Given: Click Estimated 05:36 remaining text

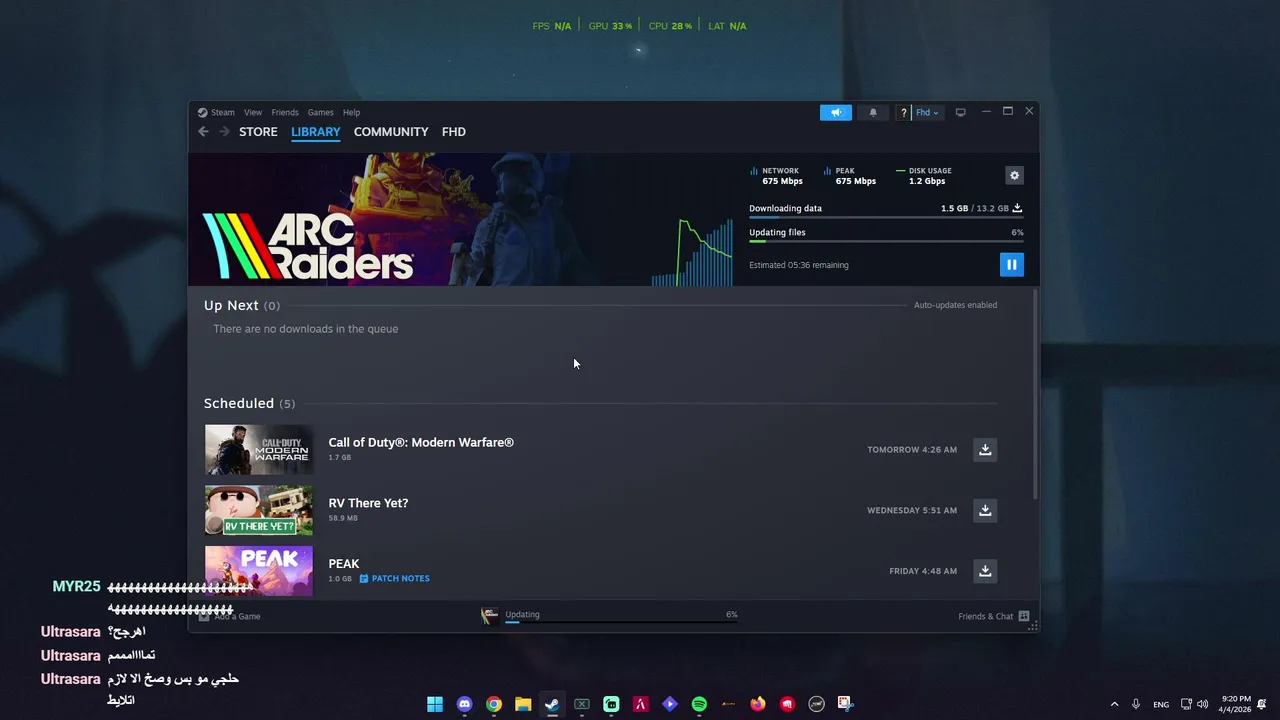Looking at the screenshot, I should (x=799, y=265).
